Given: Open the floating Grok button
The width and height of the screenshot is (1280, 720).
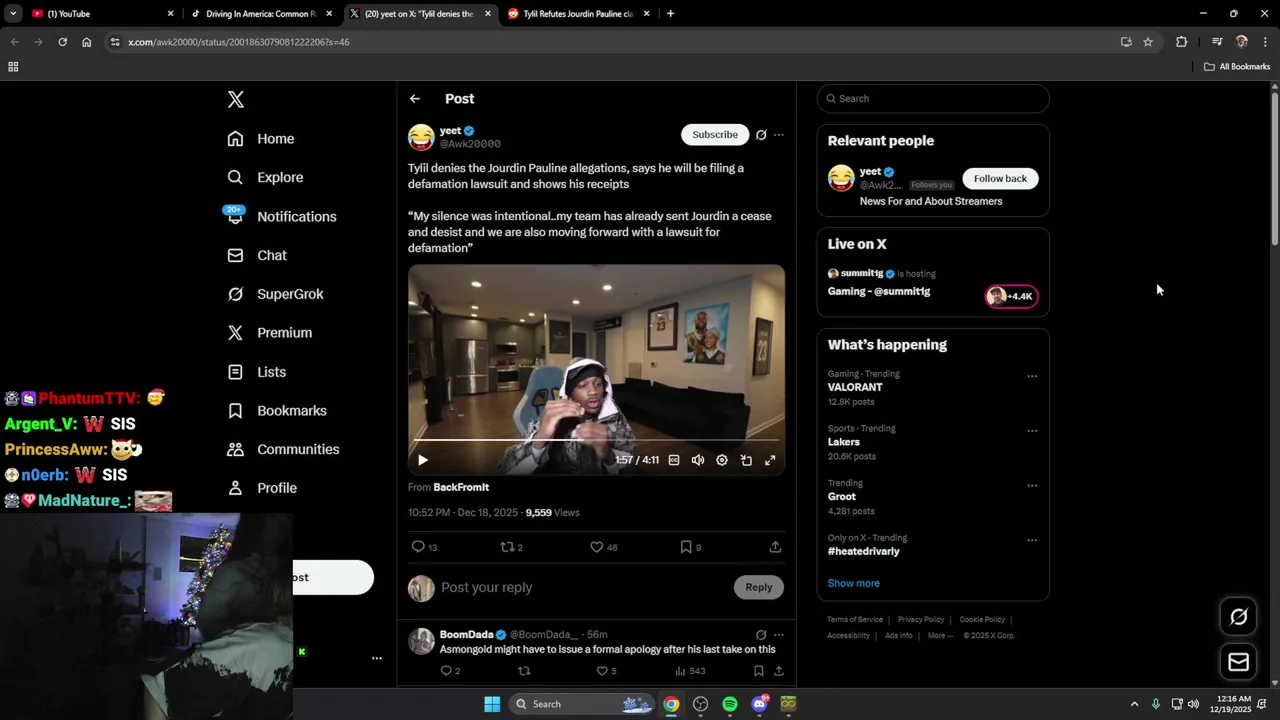Looking at the screenshot, I should [1239, 617].
